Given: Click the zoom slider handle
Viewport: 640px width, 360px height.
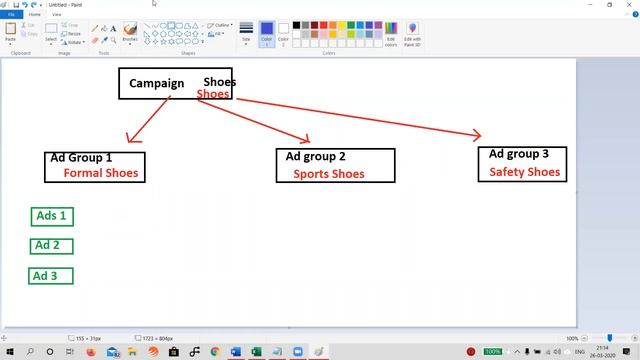Looking at the screenshot, I should tap(610, 338).
